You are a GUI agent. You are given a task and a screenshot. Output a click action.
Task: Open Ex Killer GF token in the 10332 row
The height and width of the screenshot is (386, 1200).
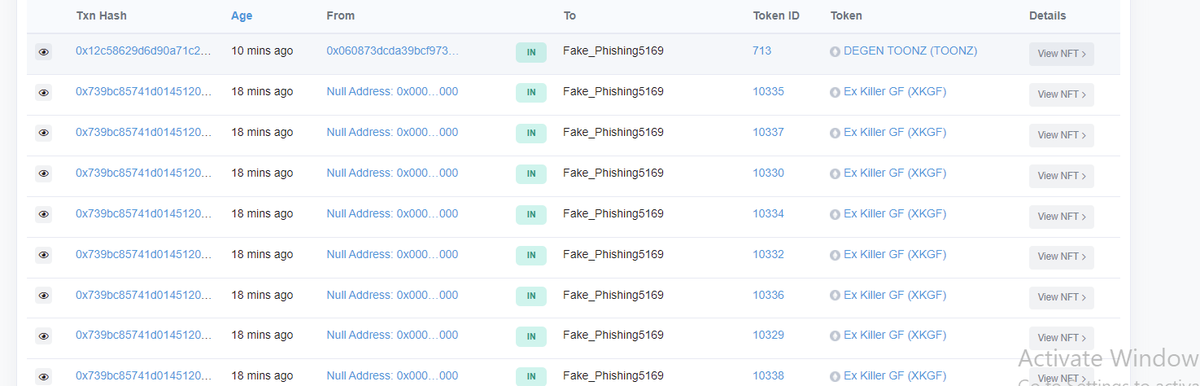(895, 254)
